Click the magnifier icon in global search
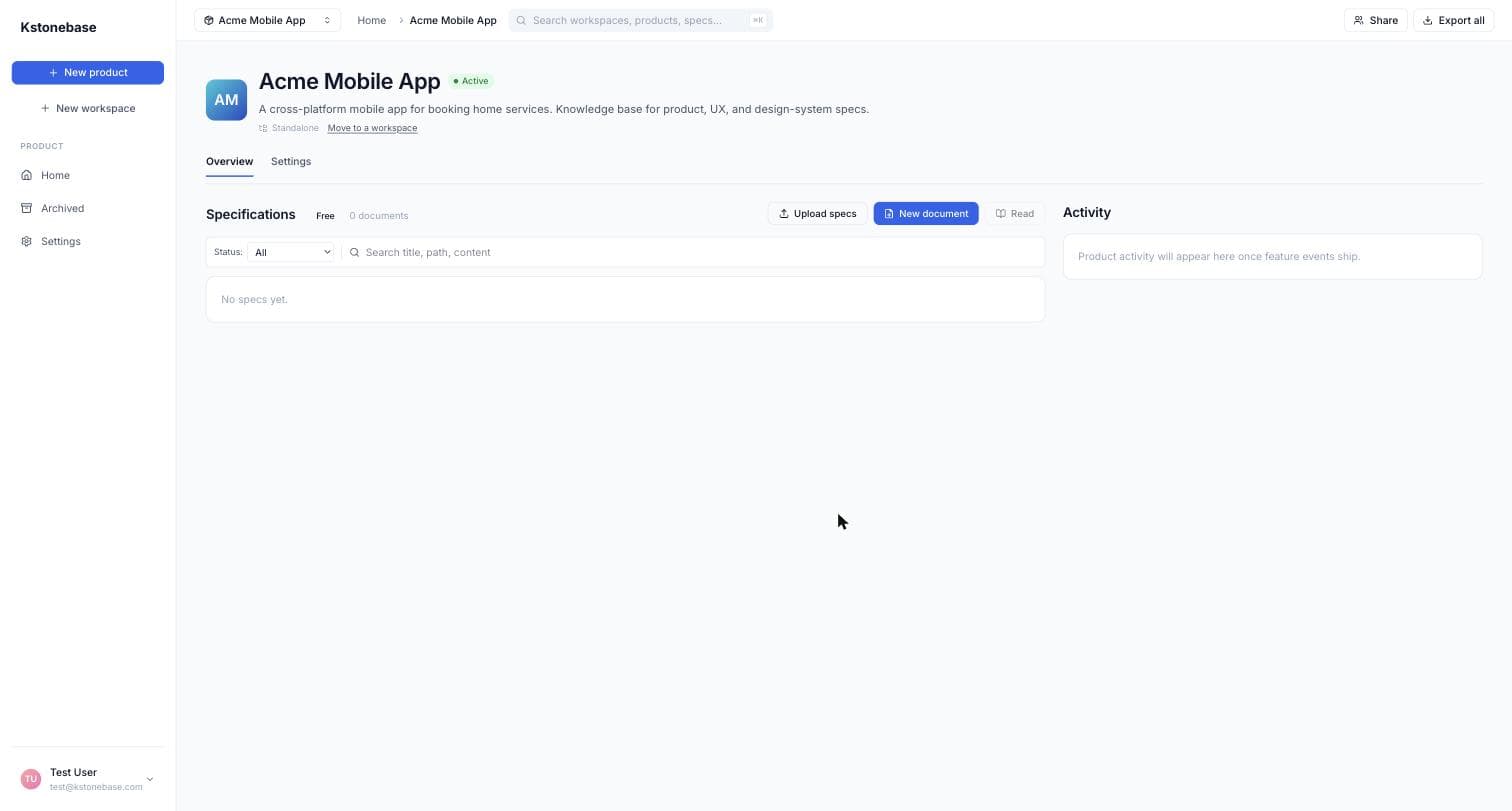The image size is (1512, 811). click(521, 20)
